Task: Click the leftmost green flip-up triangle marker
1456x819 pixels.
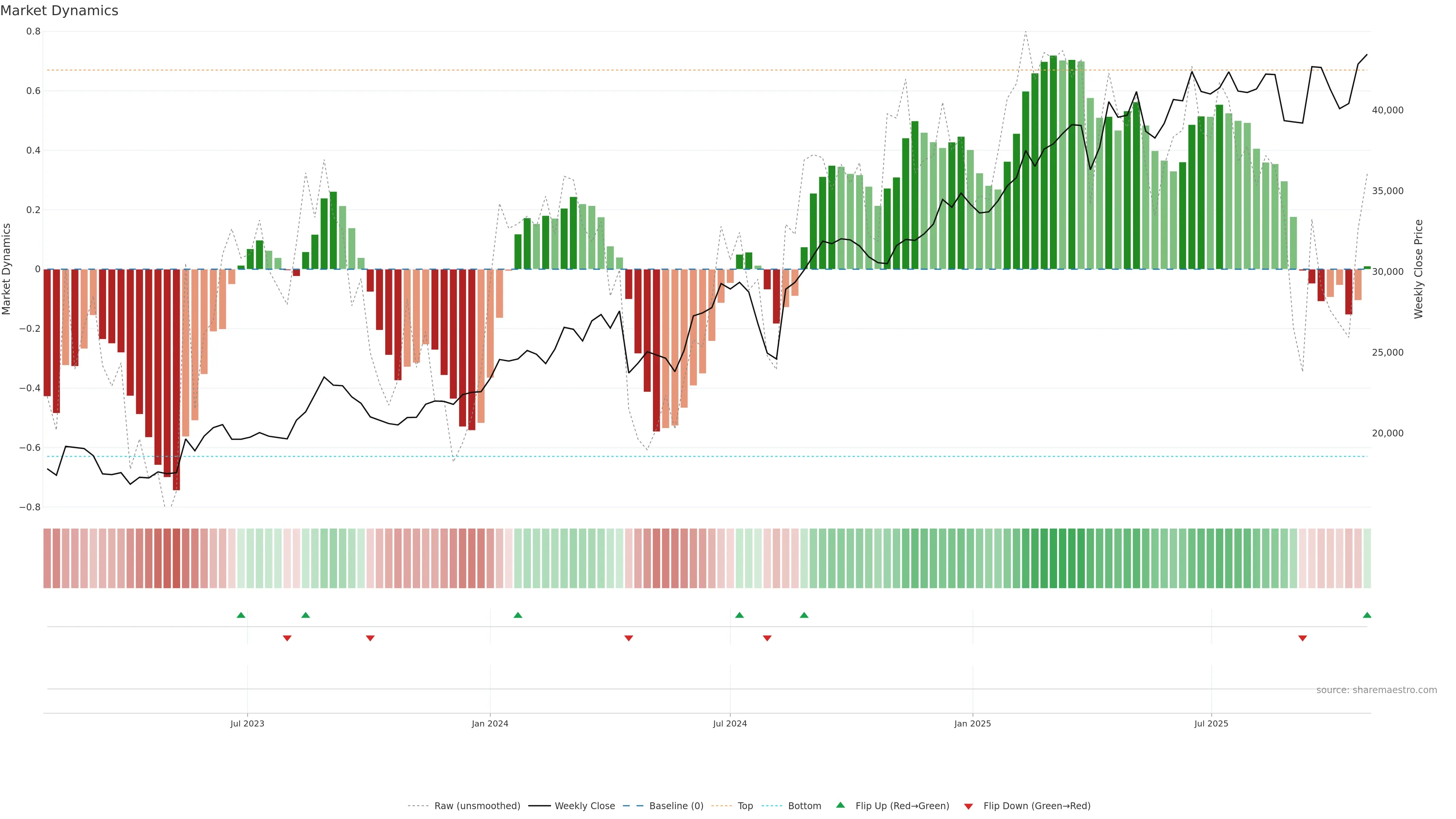Action: click(x=241, y=615)
